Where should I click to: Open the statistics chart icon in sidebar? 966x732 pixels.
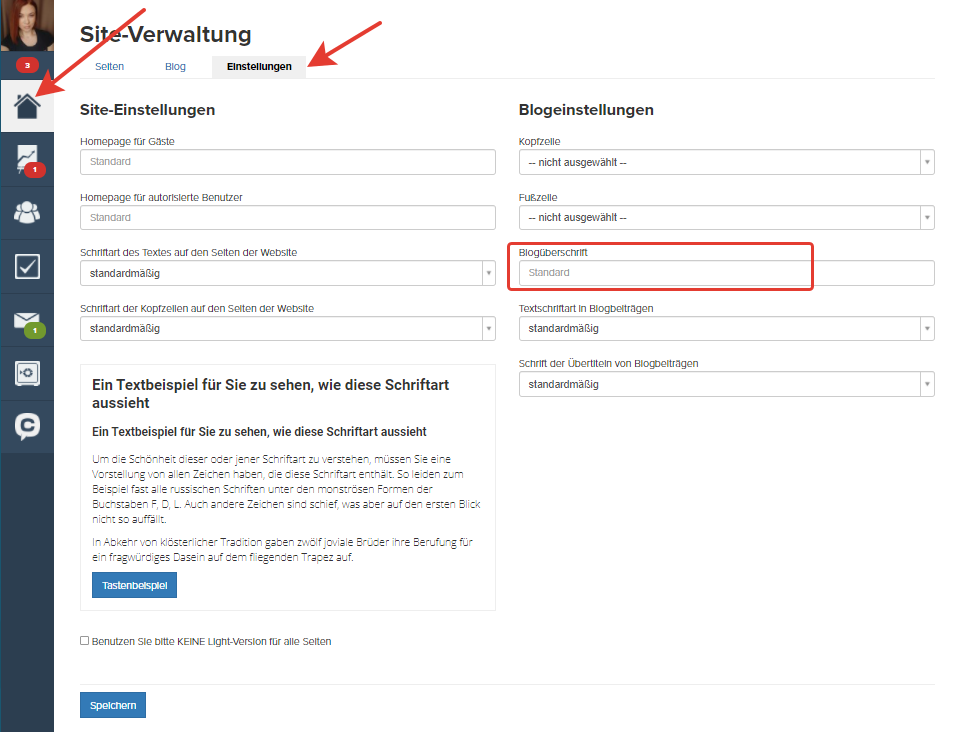(x=27, y=160)
